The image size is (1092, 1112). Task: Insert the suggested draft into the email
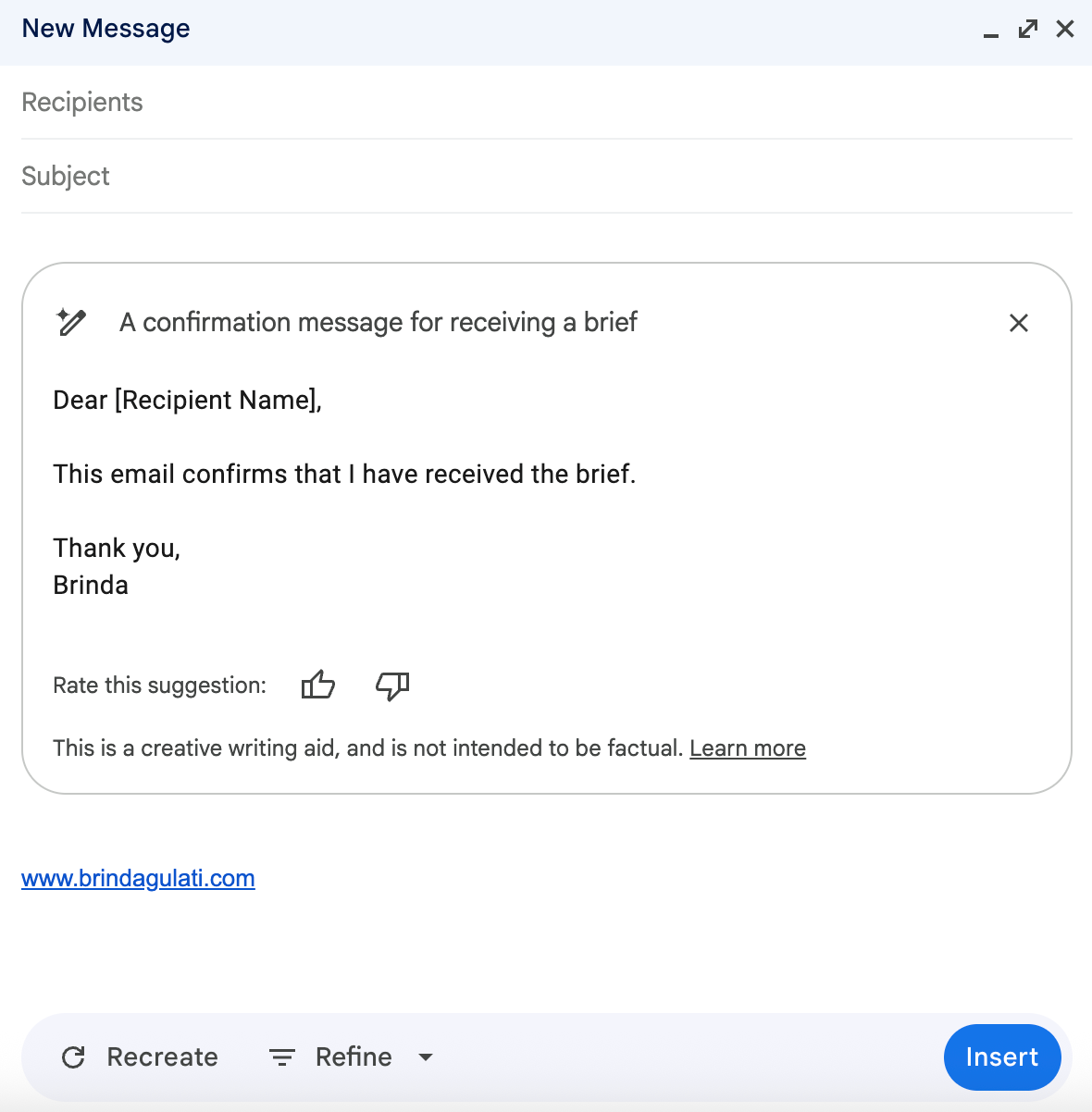(x=1001, y=1057)
